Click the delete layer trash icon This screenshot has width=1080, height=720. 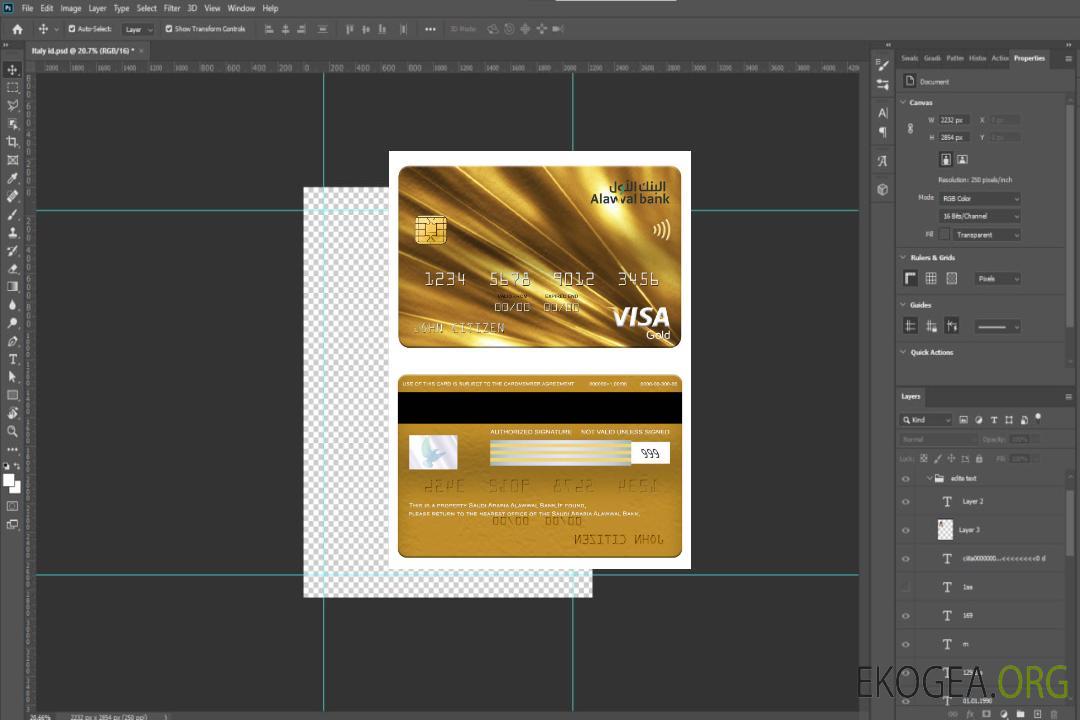tap(1054, 714)
